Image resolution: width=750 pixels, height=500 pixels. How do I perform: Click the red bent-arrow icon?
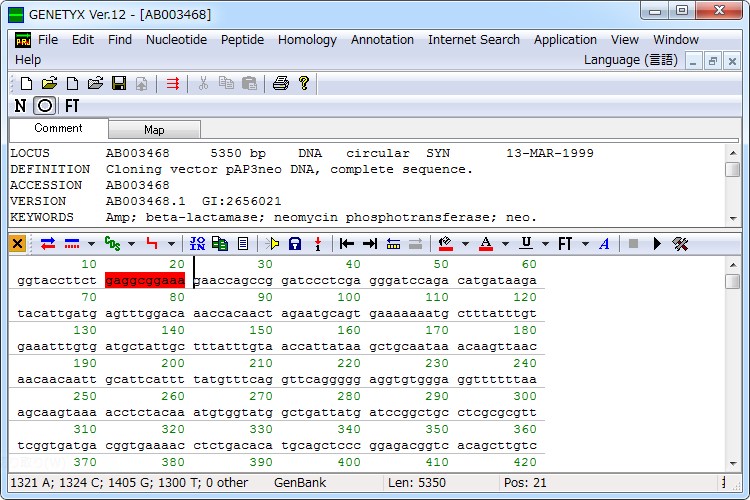pyautogui.click(x=152, y=244)
